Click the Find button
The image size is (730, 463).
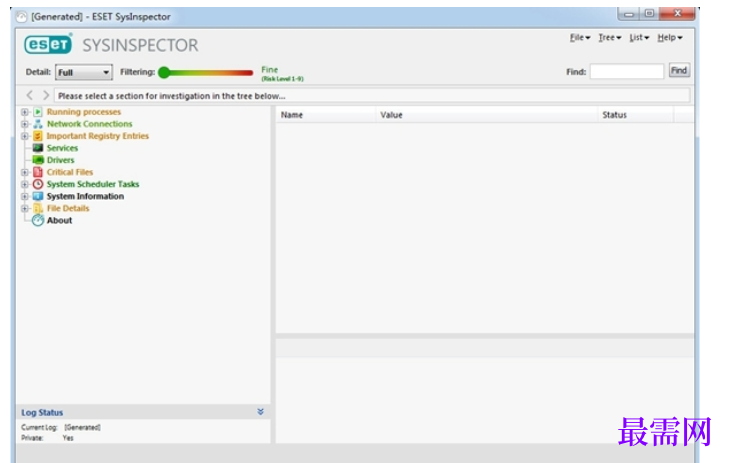tap(679, 70)
